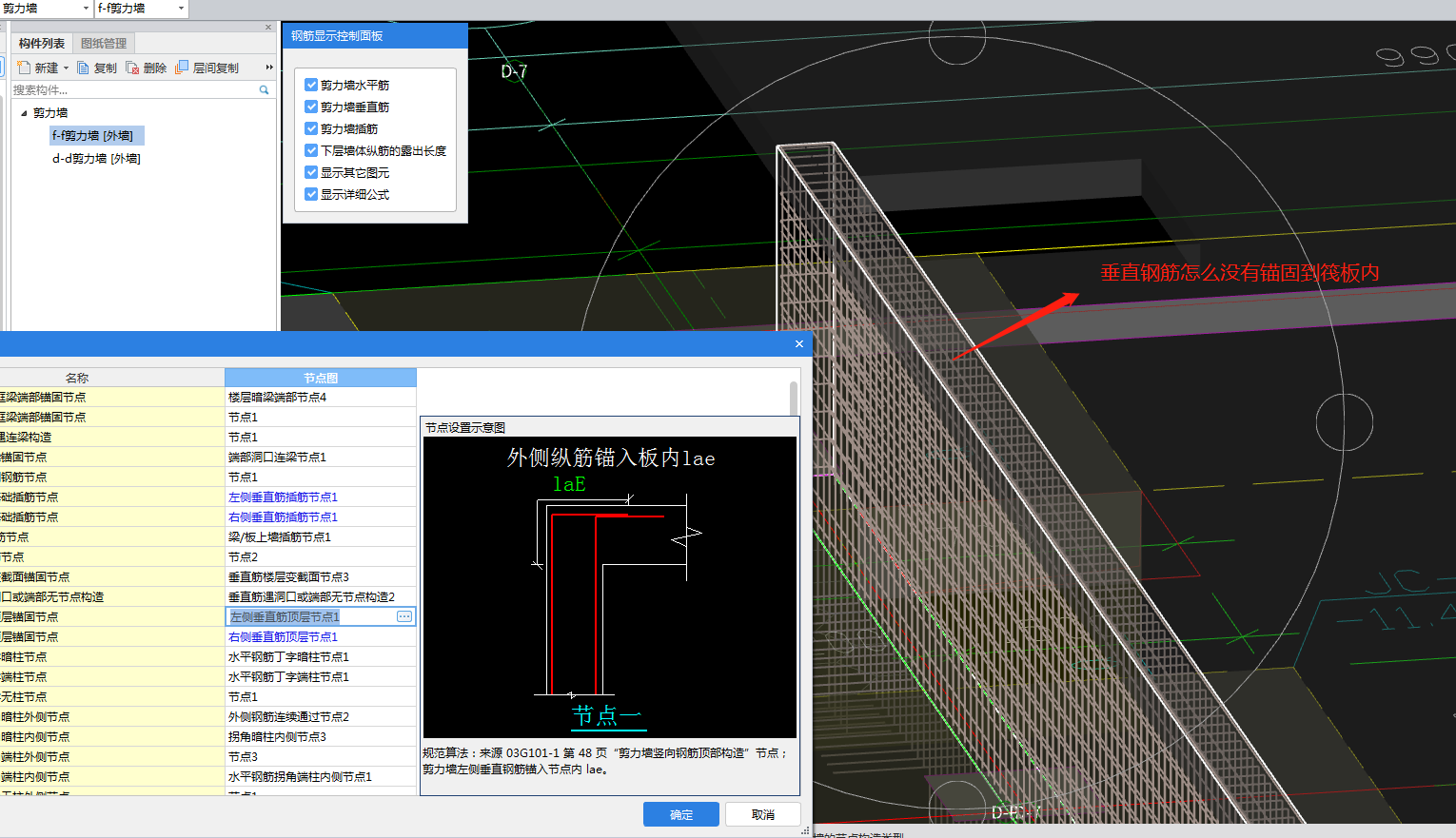Select d-d剪力墙 [外墙] in tree
The height and width of the screenshot is (838, 1456).
pos(96,159)
